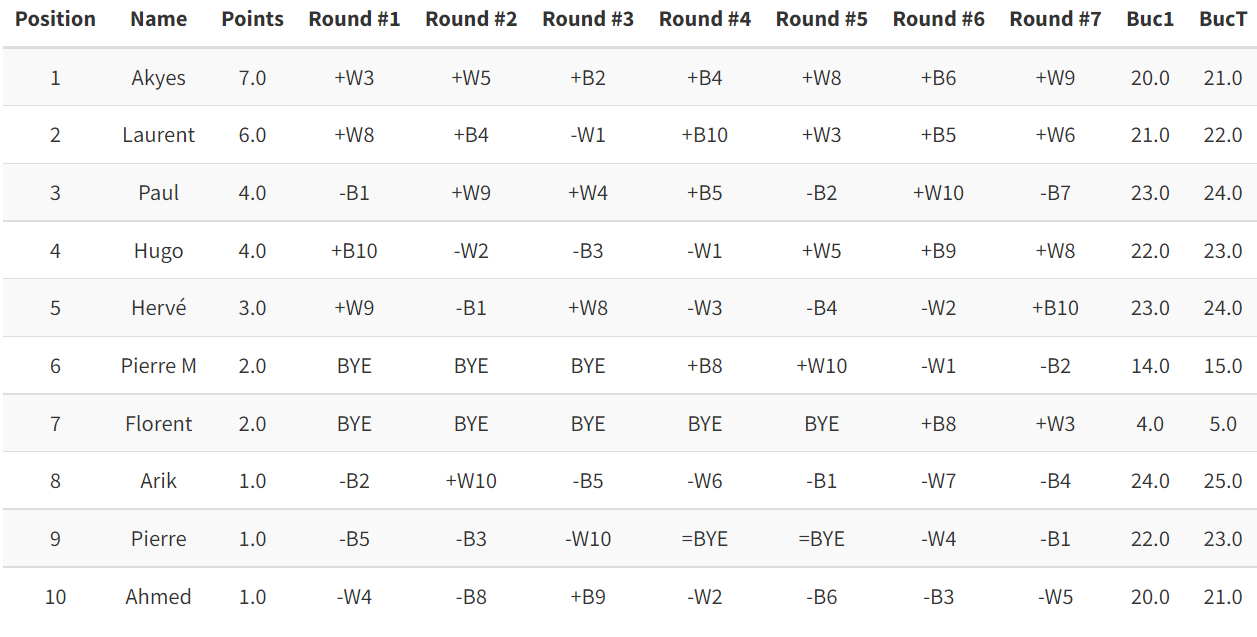Select player name Laurent
1257x637 pixels.
tap(158, 135)
